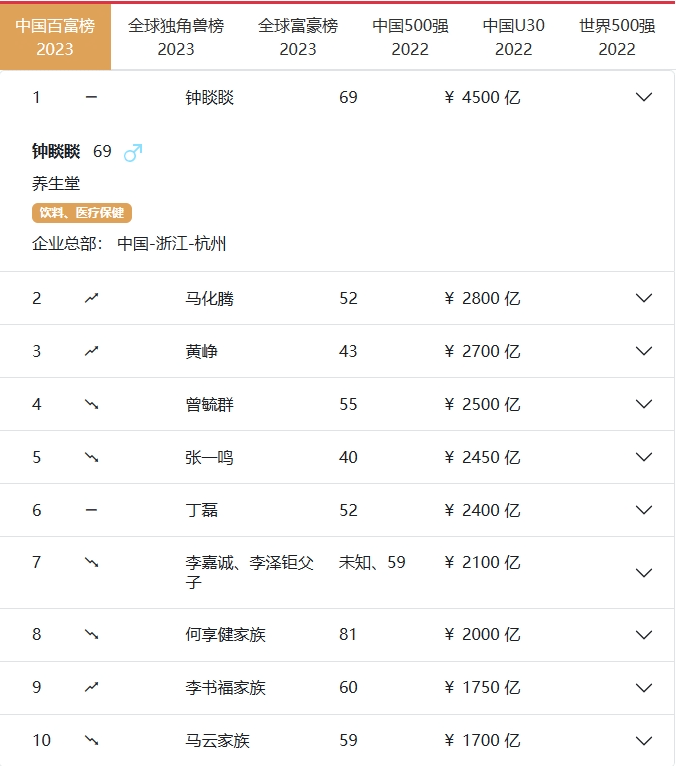Expand the 曾毓群 row with the chevron
The width and height of the screenshot is (676, 766).
click(x=644, y=404)
